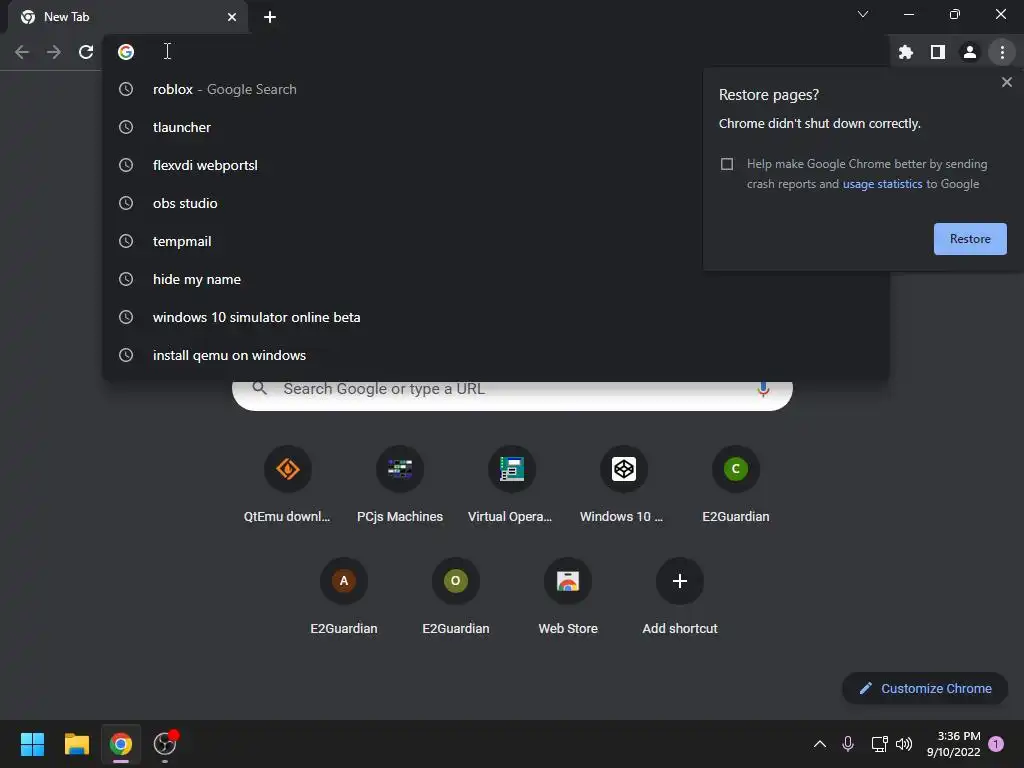Close the New Tab tab
Viewport: 1024px width, 768px height.
[232, 17]
